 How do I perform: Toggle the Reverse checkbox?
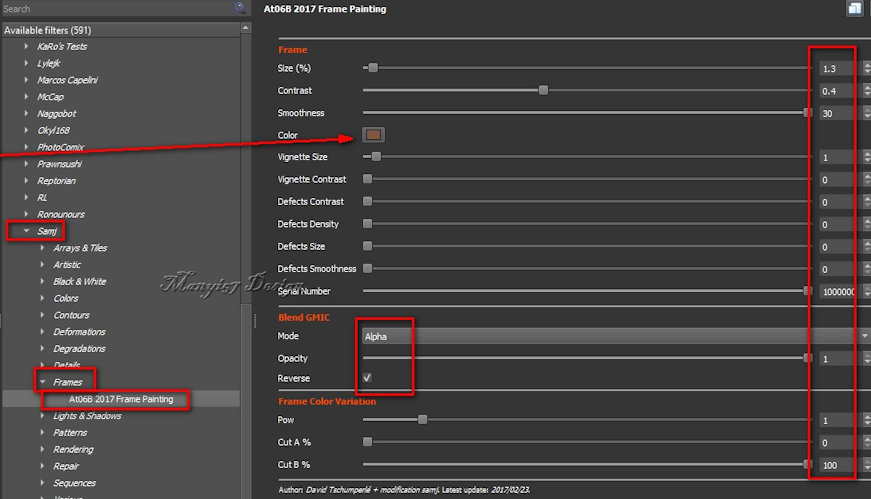(367, 378)
